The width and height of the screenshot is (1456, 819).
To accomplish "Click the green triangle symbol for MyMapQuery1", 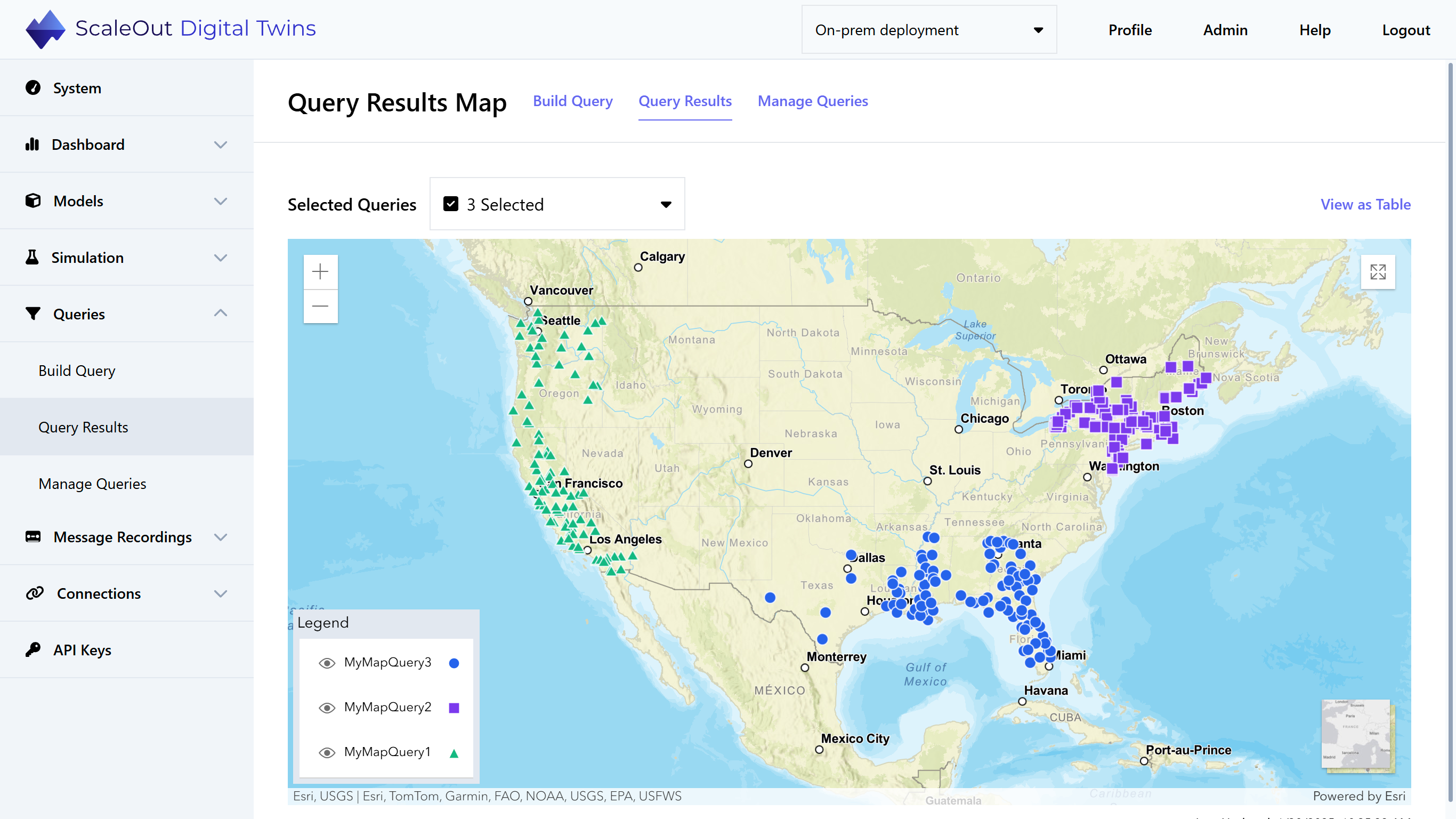I will (x=454, y=753).
